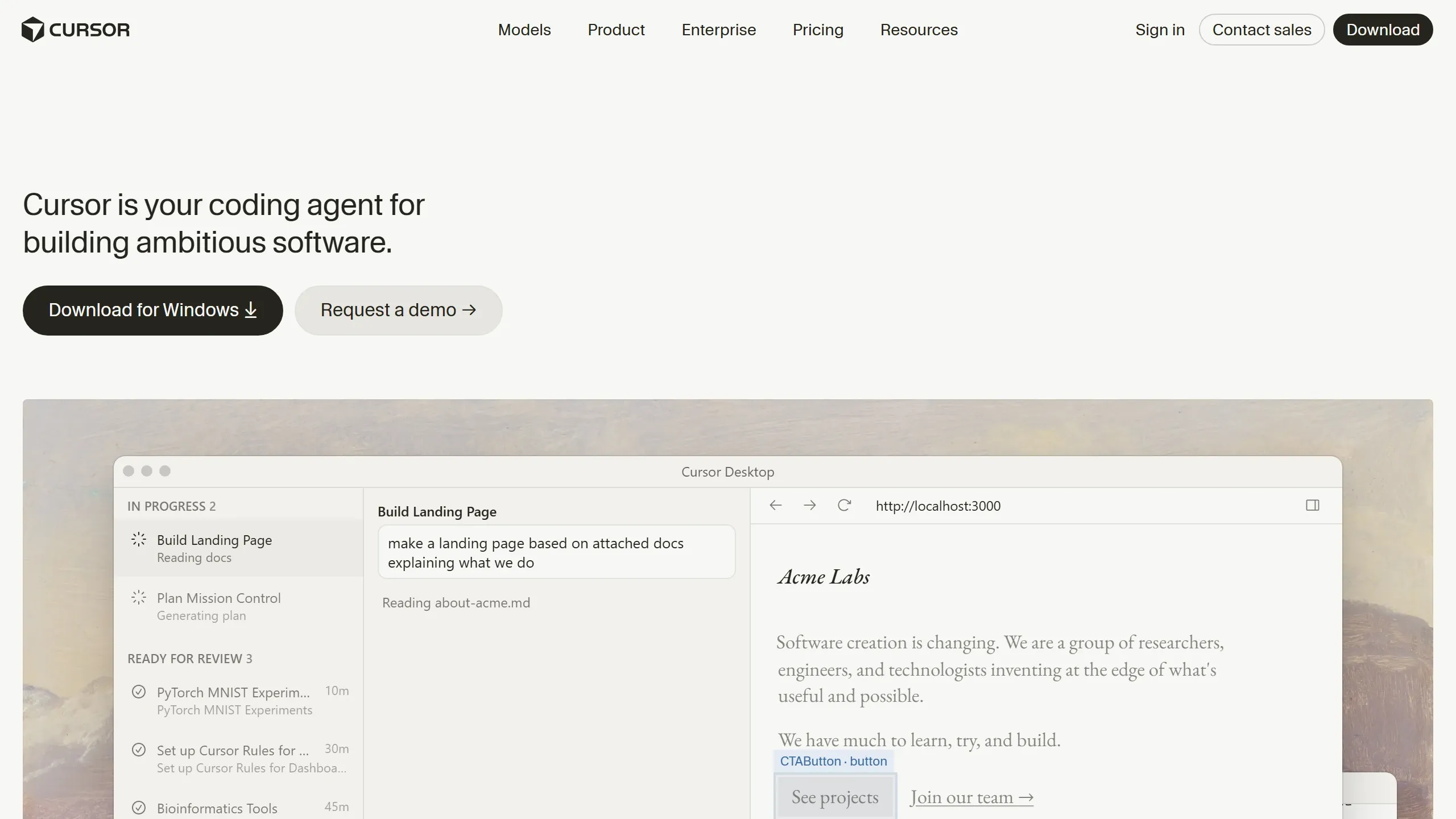Click the landing page prompt message box
The image size is (1456, 819).
click(x=556, y=552)
